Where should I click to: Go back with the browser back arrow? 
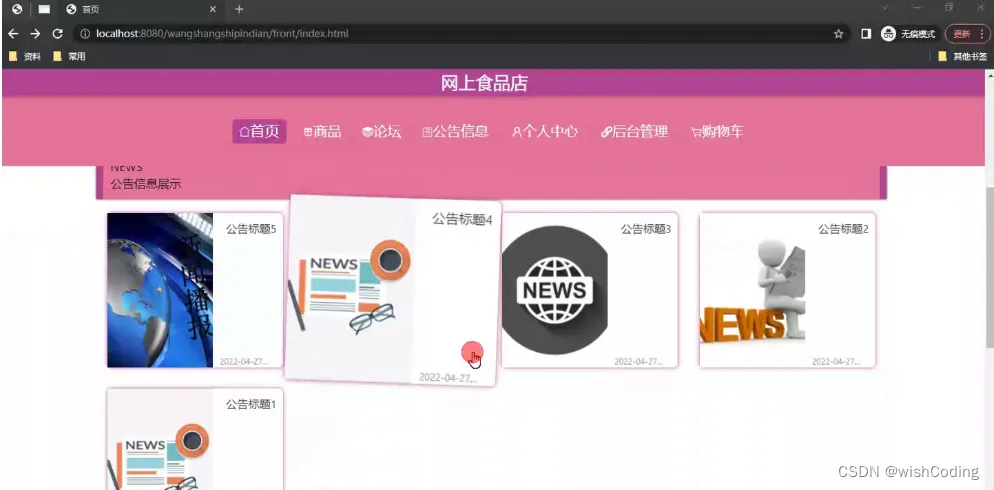tap(13, 34)
